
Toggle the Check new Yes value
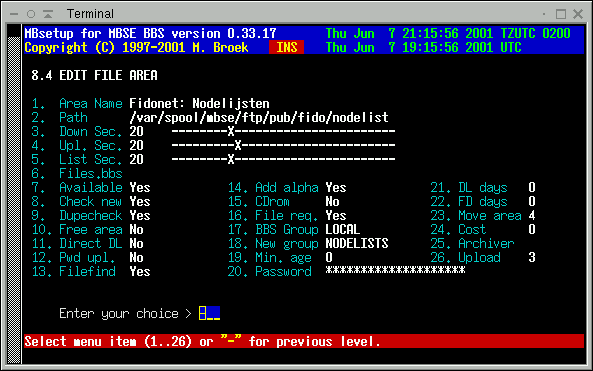[x=140, y=201]
